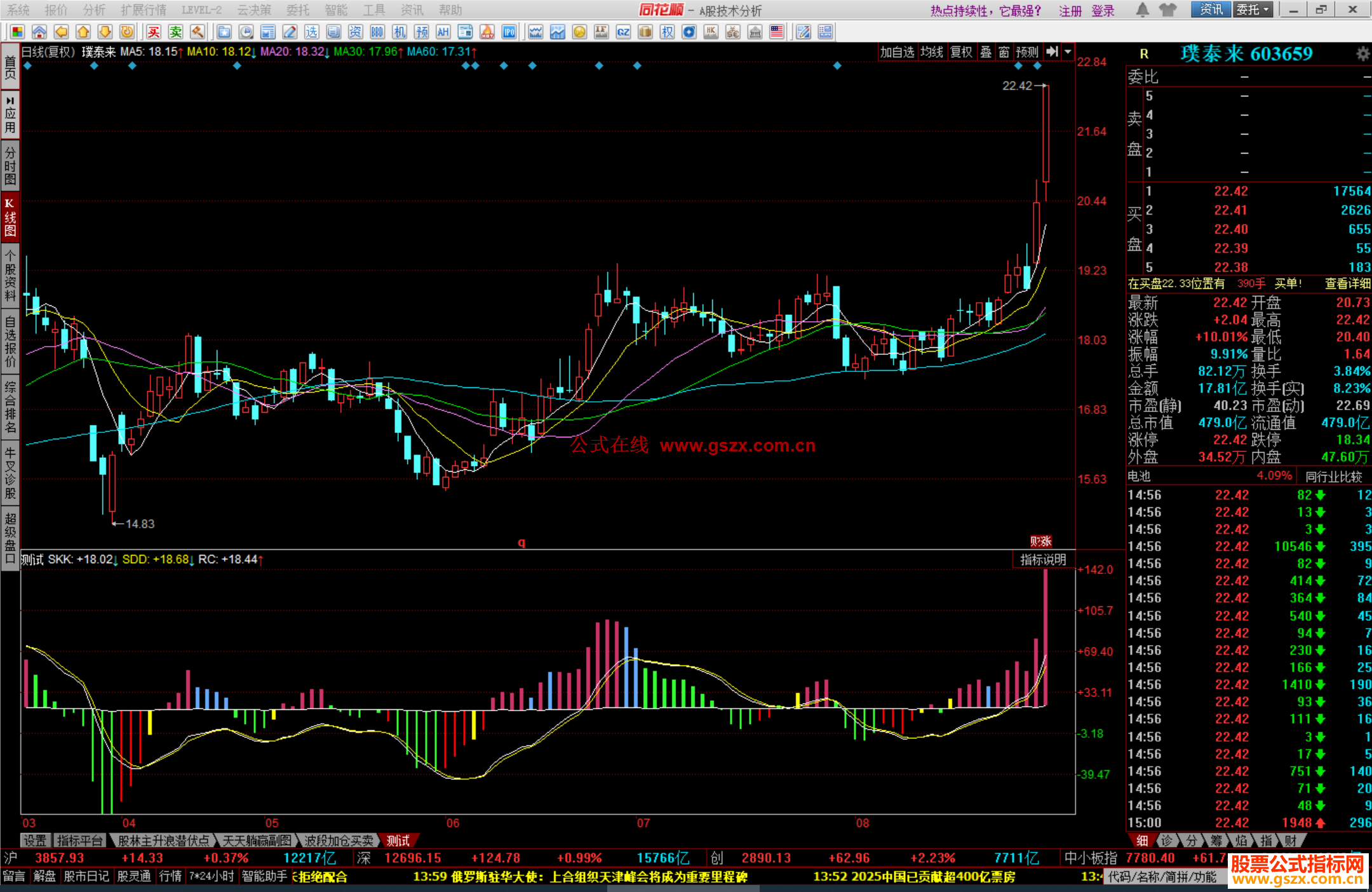Click the red 买 (buy) toolbar icon

154,32
